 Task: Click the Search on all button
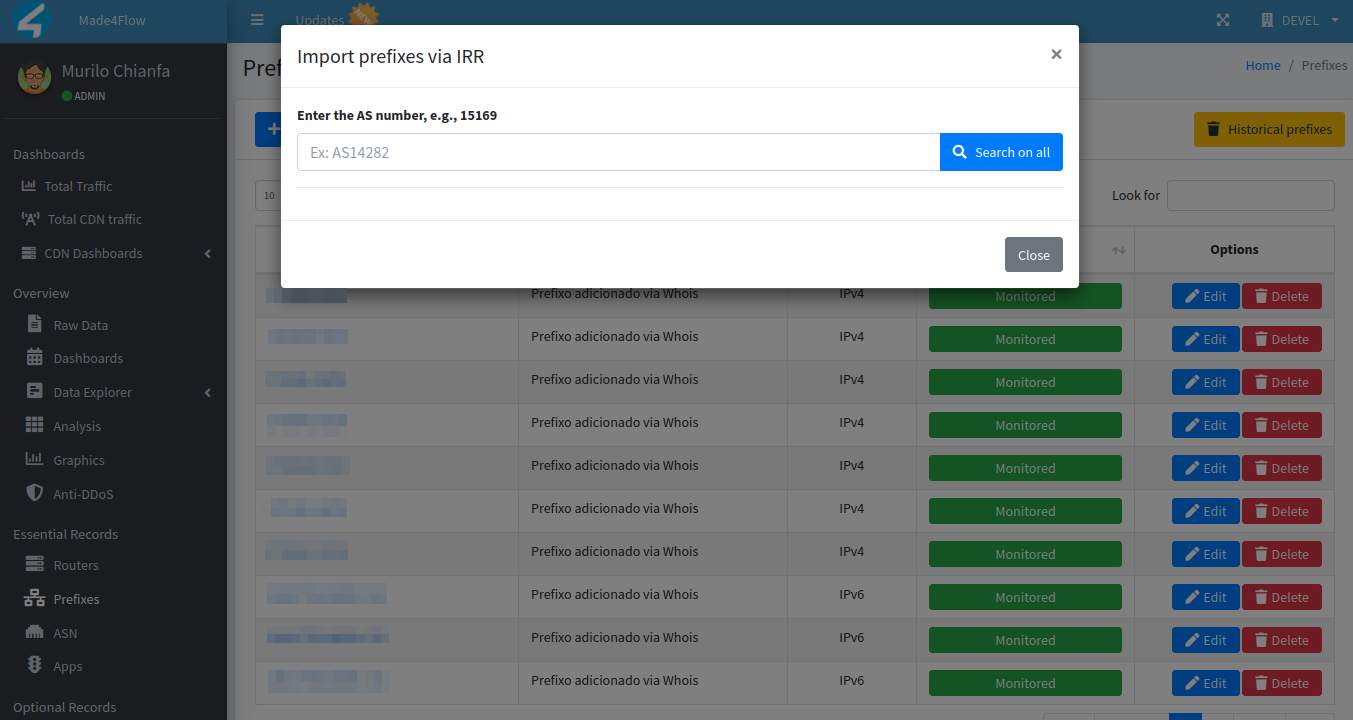point(1000,151)
